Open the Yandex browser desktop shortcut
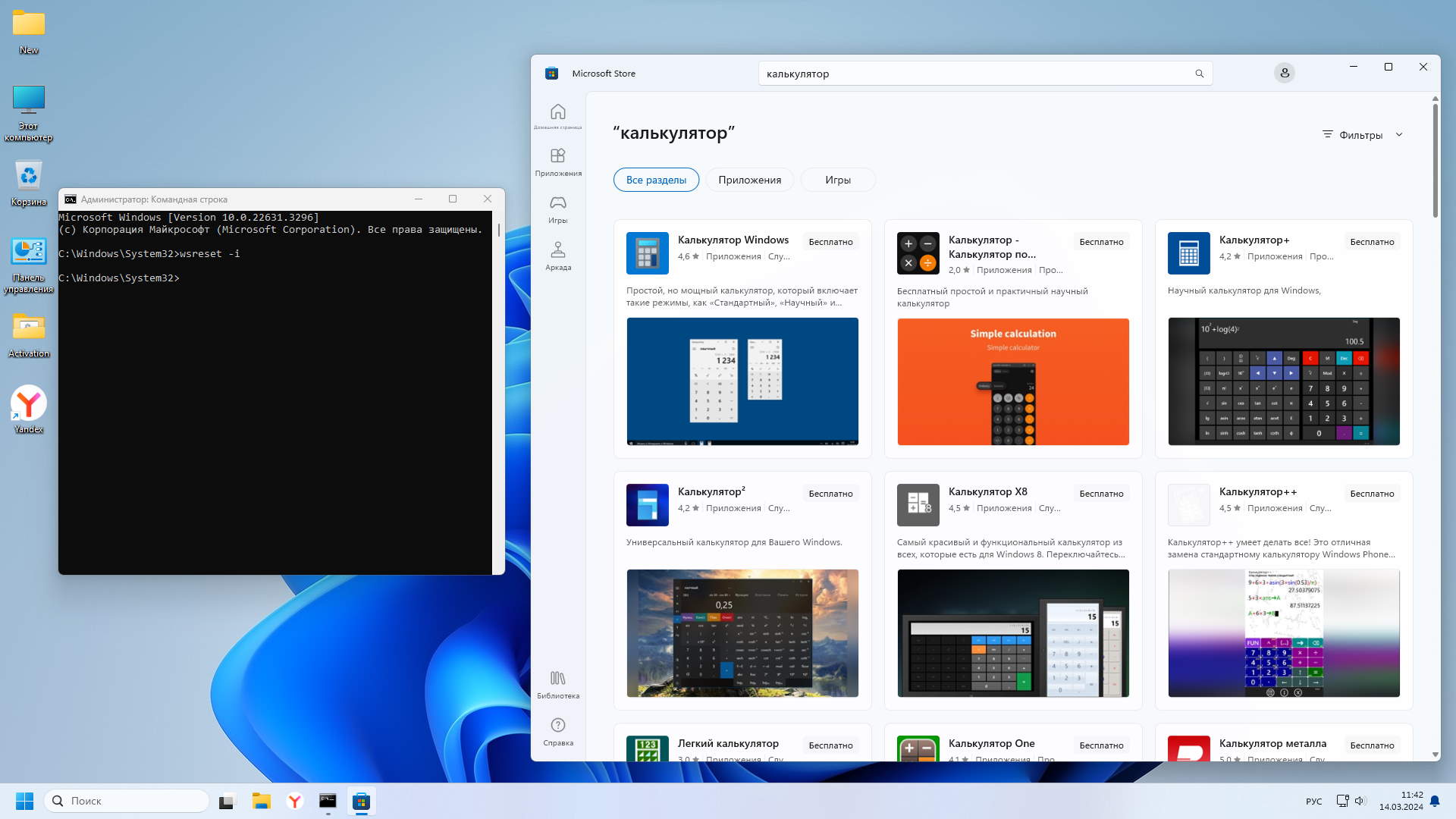The image size is (1456, 819). (29, 404)
